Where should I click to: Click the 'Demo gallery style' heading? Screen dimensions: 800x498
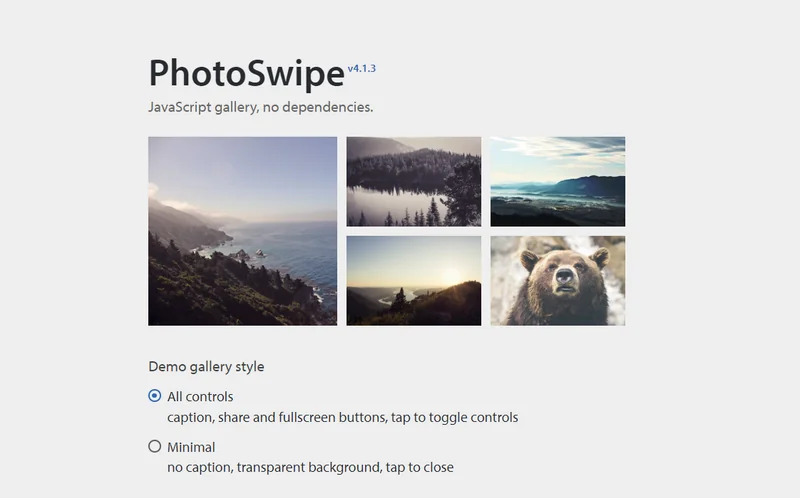[206, 366]
